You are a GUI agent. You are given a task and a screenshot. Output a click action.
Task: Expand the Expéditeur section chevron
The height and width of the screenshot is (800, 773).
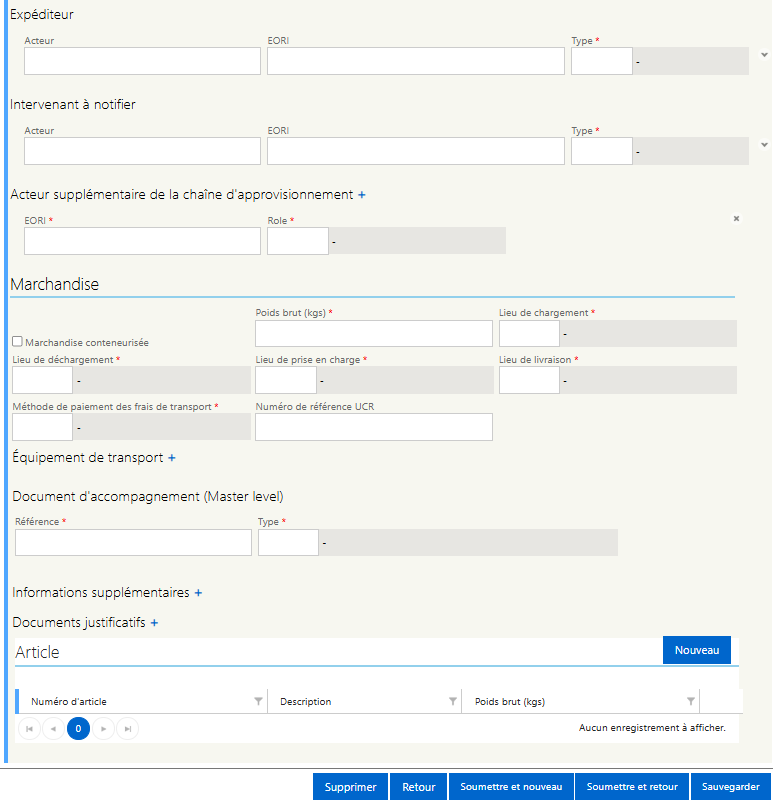click(x=764, y=55)
